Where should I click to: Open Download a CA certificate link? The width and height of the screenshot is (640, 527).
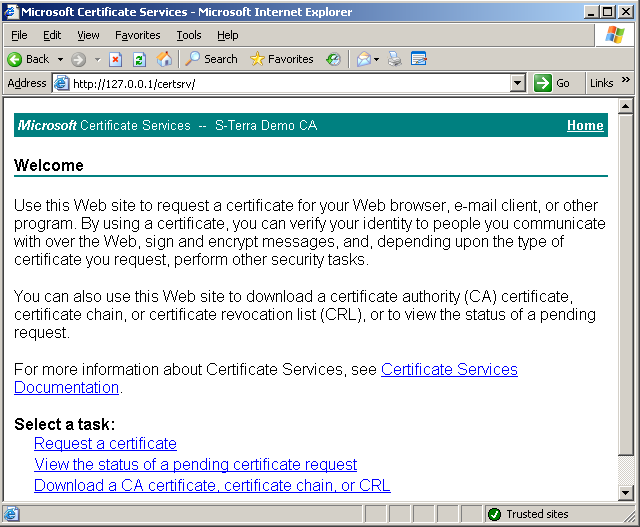coord(212,485)
